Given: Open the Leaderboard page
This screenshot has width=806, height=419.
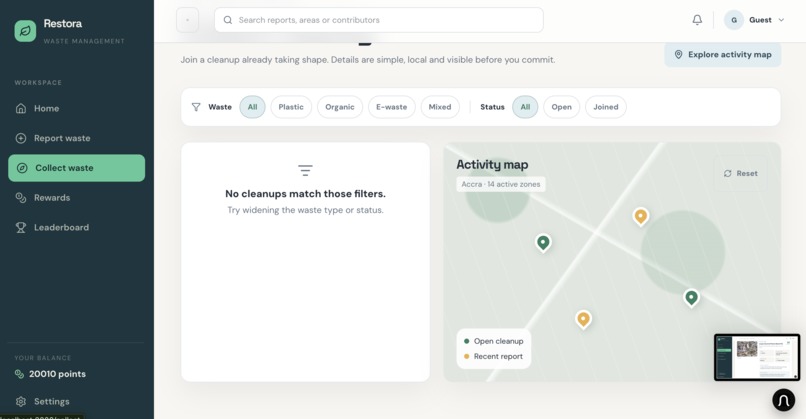Looking at the screenshot, I should pos(77,227).
